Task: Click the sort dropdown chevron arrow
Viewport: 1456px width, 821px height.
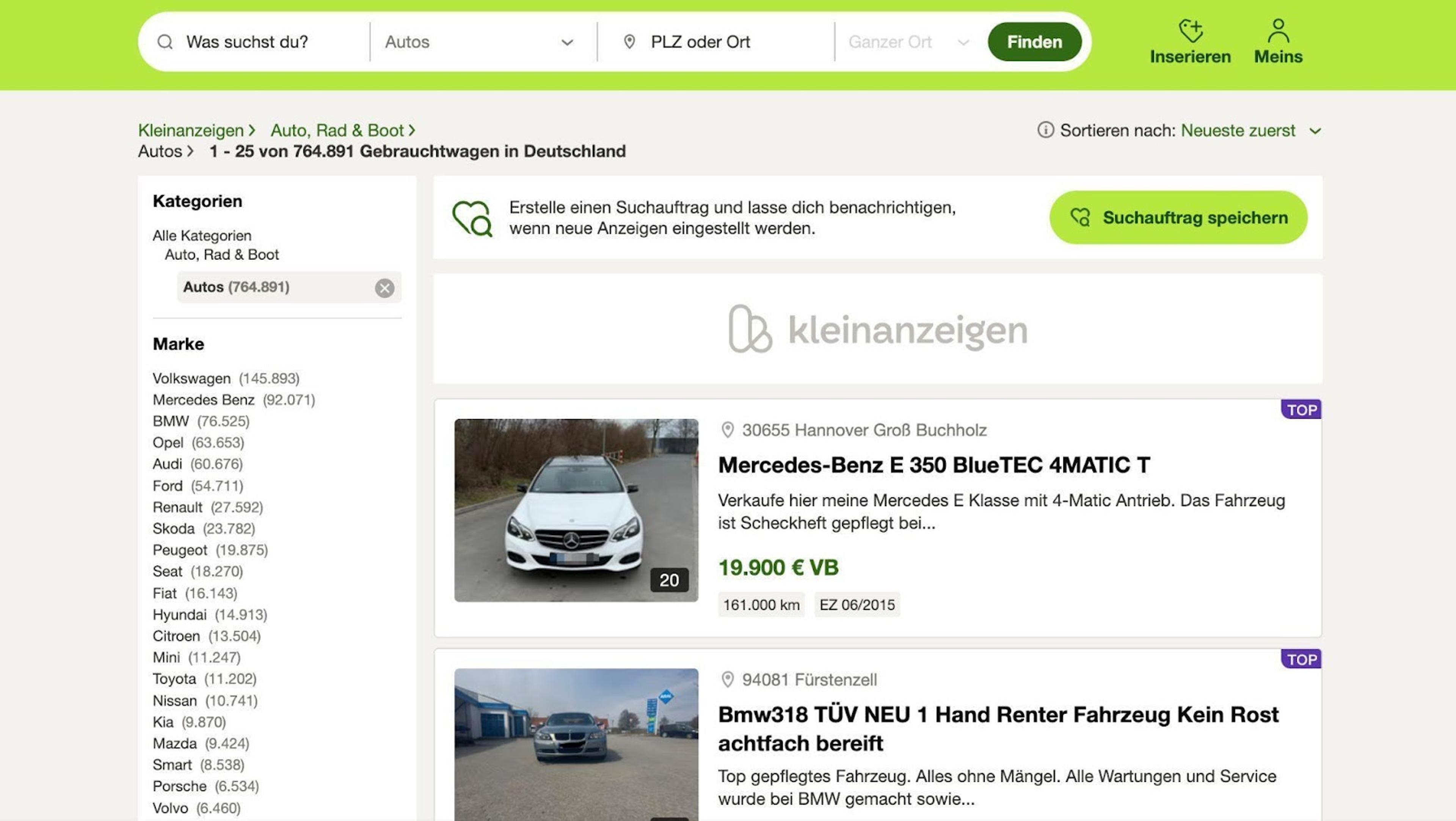Action: (x=1315, y=131)
